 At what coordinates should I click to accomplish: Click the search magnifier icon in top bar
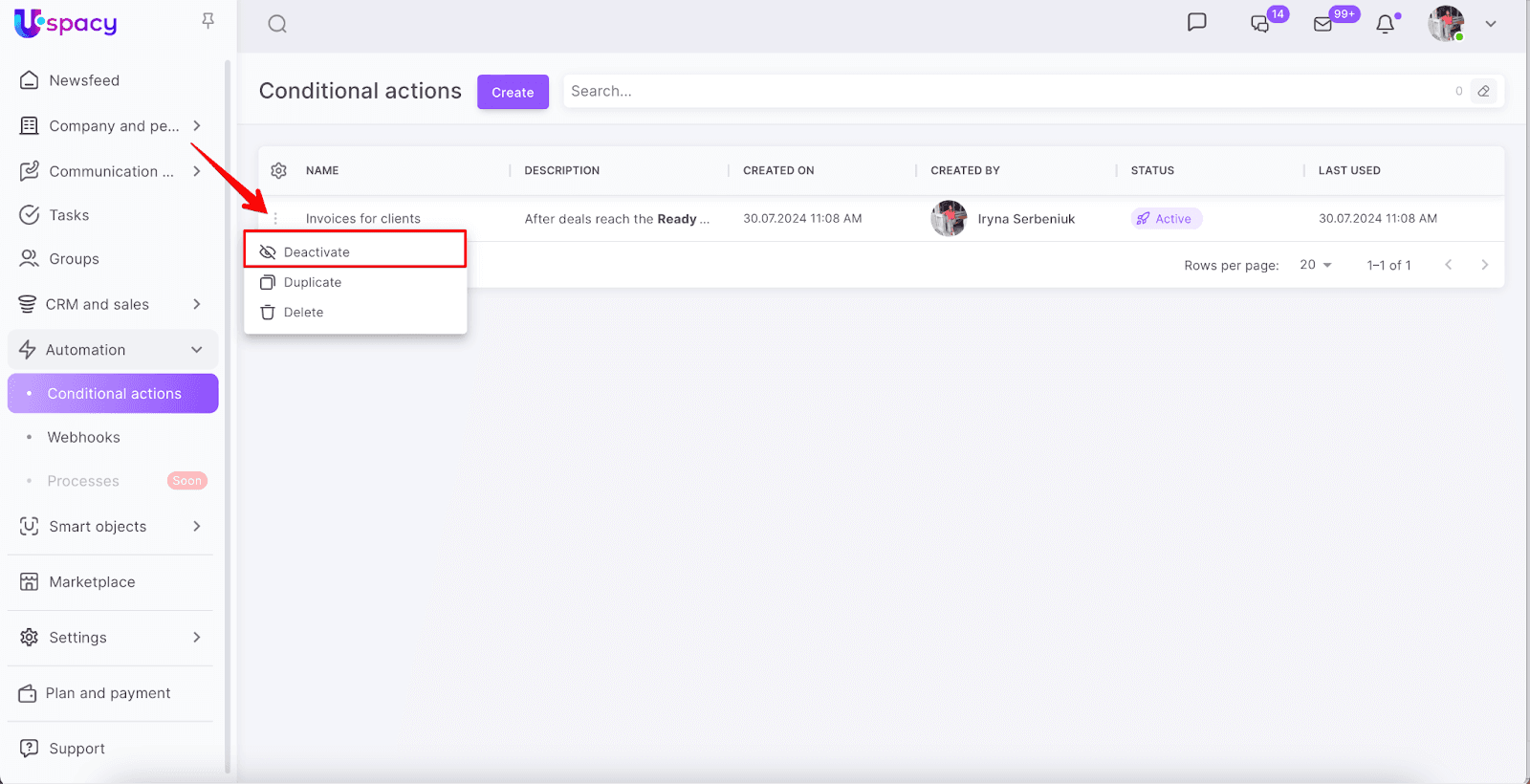[277, 24]
